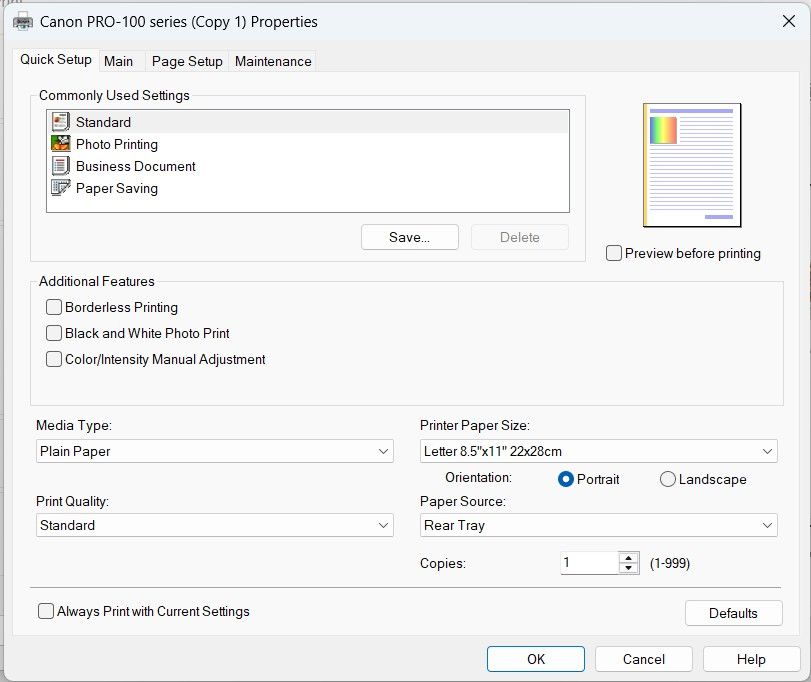Image resolution: width=811 pixels, height=682 pixels.
Task: Switch to the Page Setup tab
Action: point(186,61)
